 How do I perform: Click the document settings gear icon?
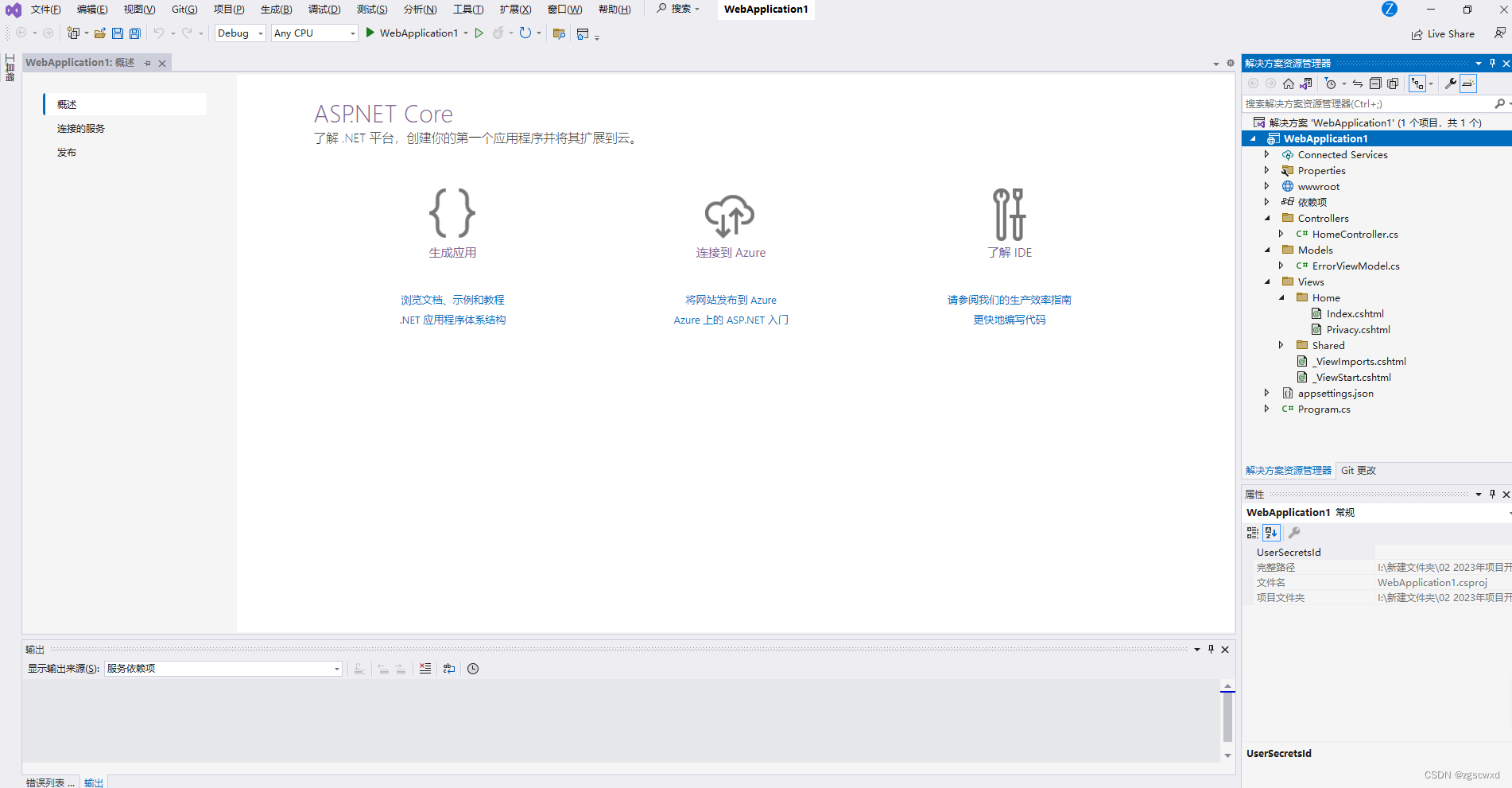click(1231, 63)
